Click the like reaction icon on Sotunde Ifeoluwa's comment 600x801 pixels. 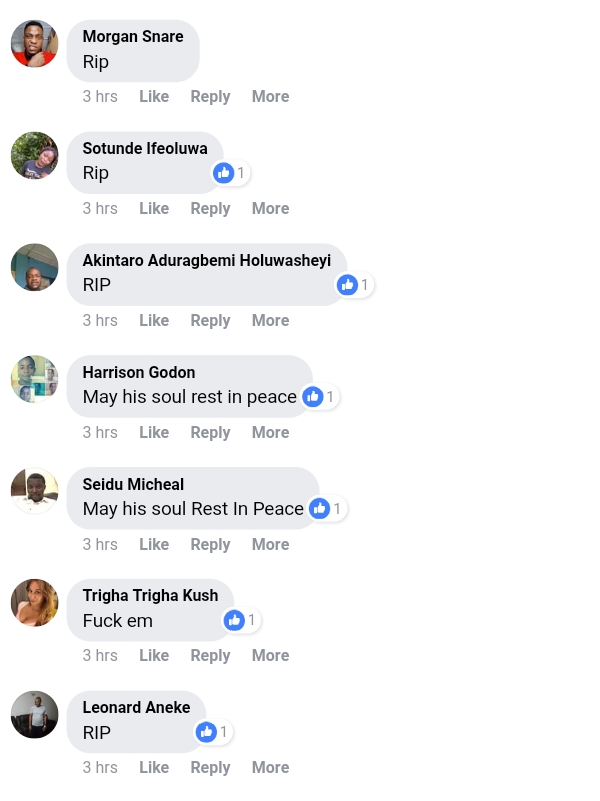(x=224, y=173)
